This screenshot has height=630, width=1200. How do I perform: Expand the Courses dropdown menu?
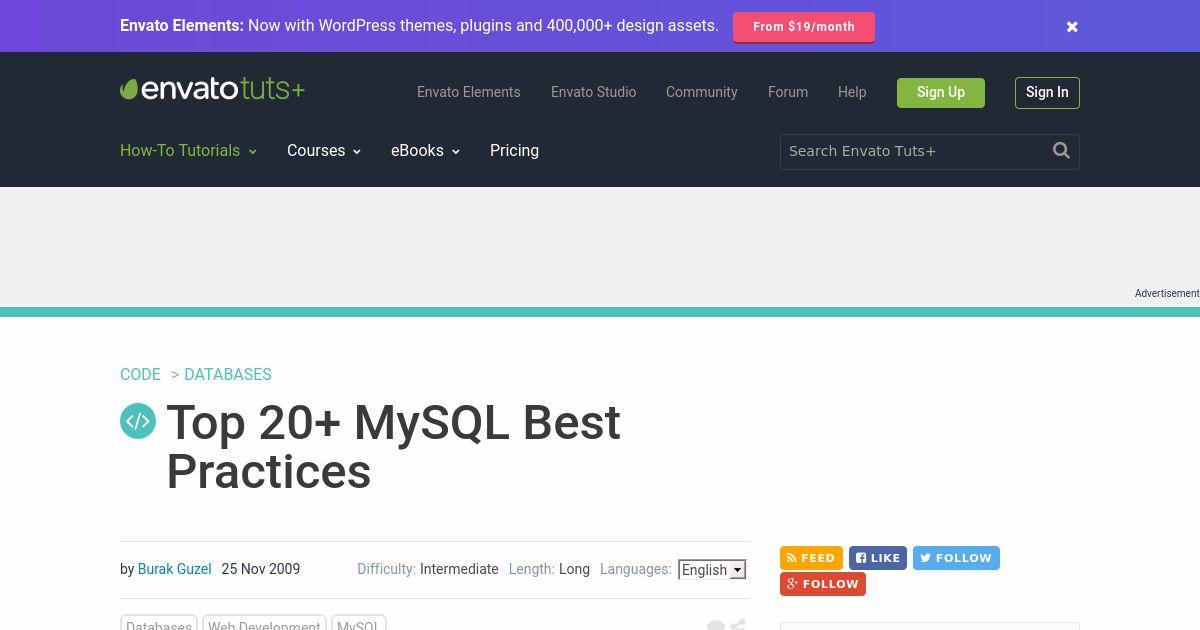pyautogui.click(x=324, y=151)
